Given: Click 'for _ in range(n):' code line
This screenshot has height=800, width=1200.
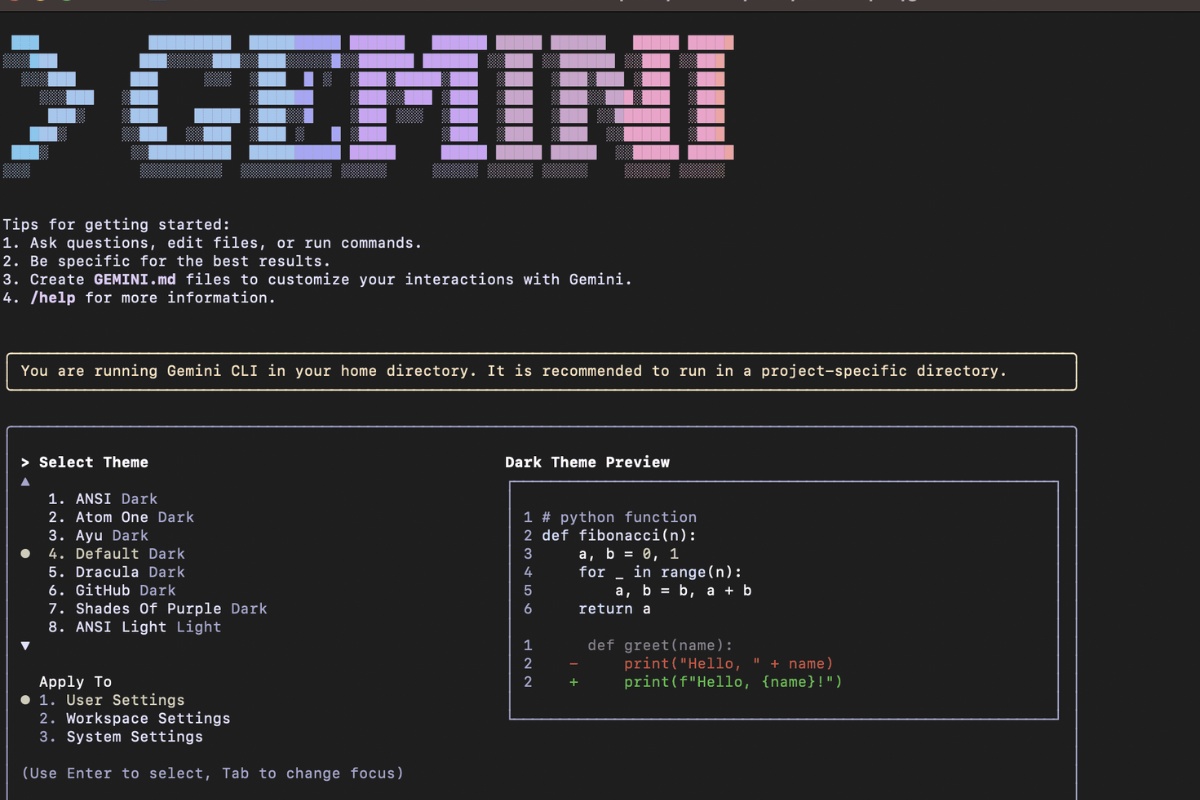Looking at the screenshot, I should pos(660,572).
